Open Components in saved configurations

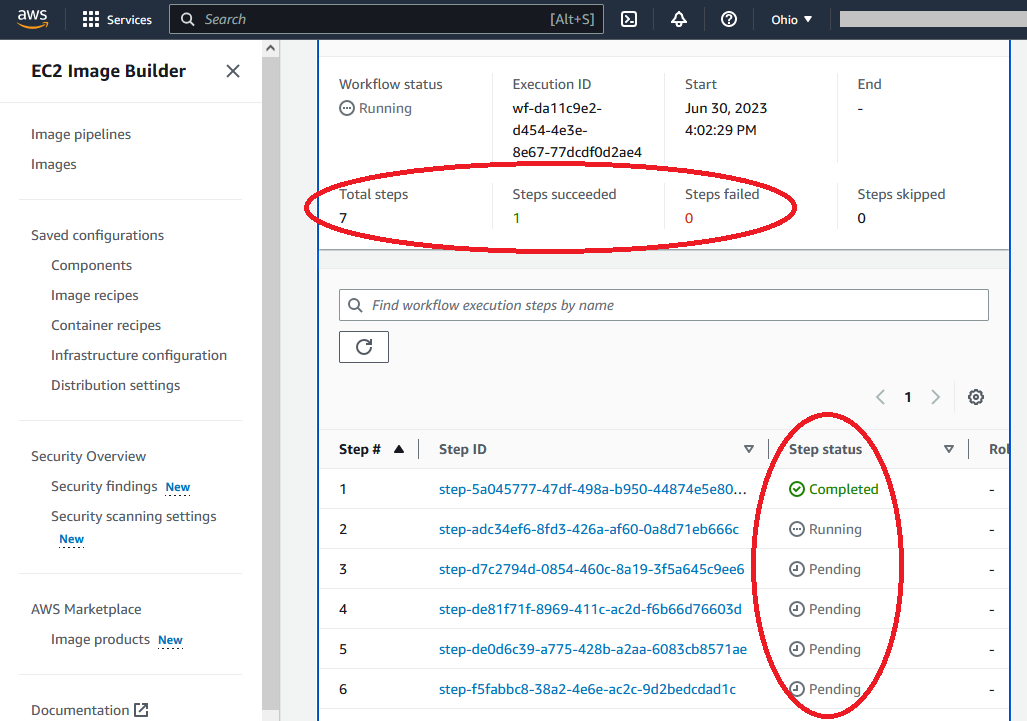coord(92,265)
